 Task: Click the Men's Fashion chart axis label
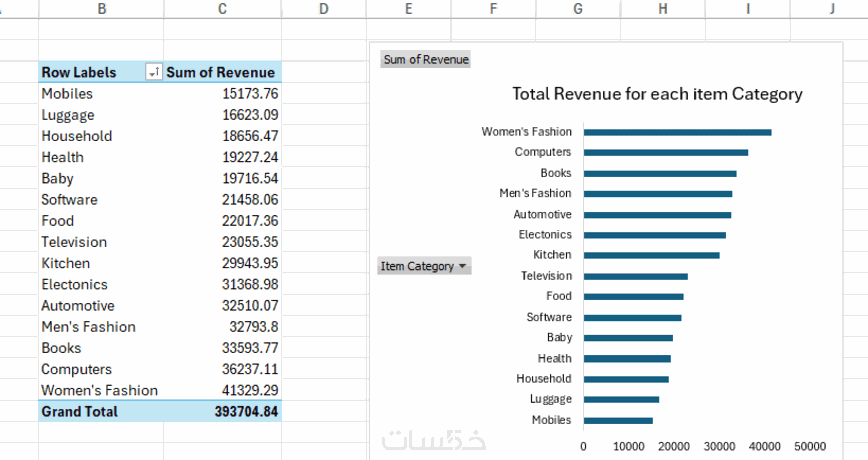535,193
